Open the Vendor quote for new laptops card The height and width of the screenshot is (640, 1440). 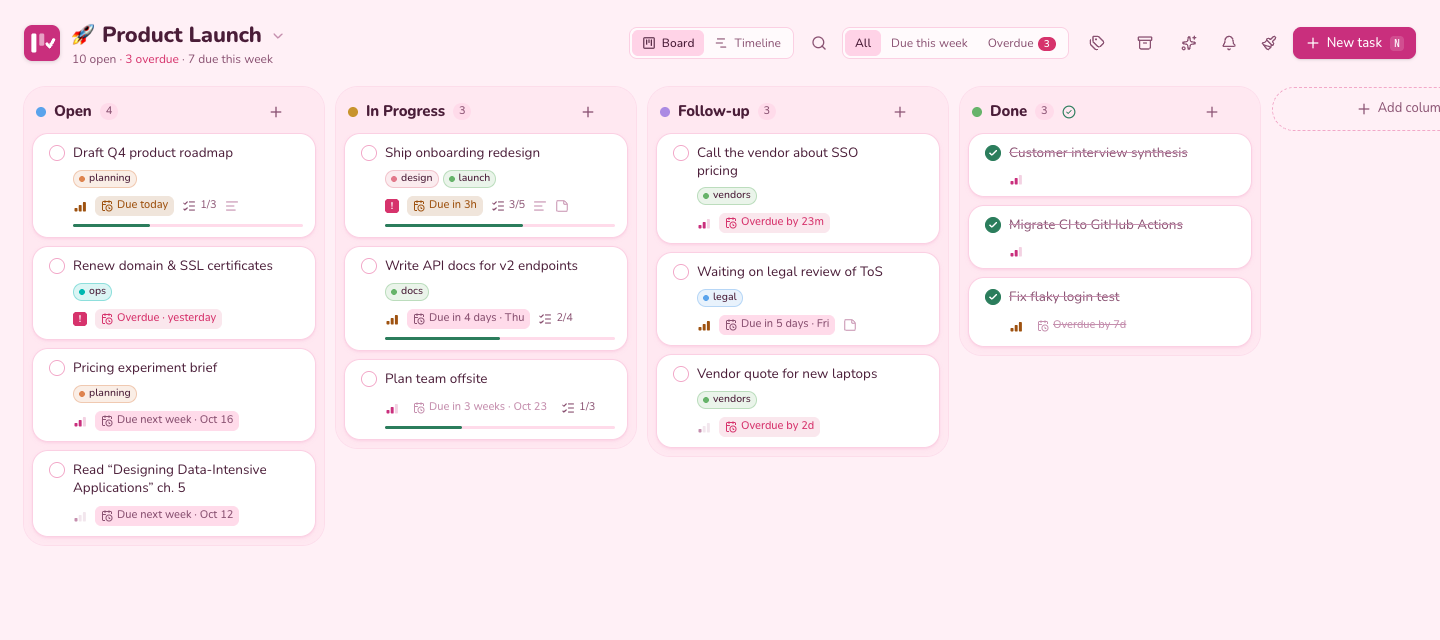coord(798,401)
